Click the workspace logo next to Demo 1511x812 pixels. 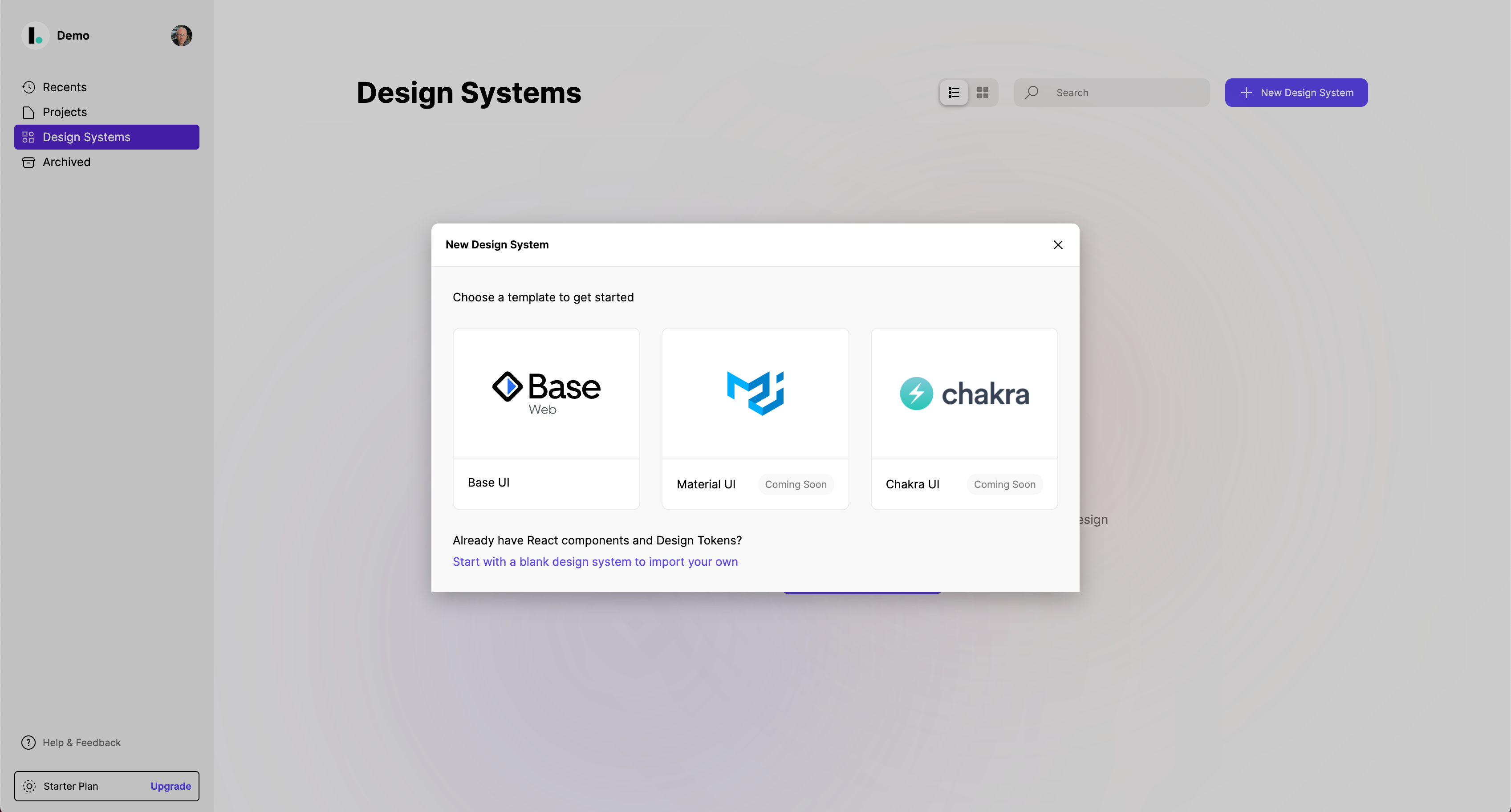click(35, 35)
